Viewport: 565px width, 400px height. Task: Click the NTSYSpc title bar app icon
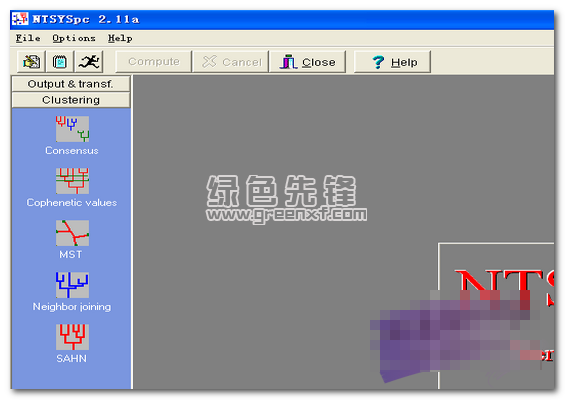point(20,19)
